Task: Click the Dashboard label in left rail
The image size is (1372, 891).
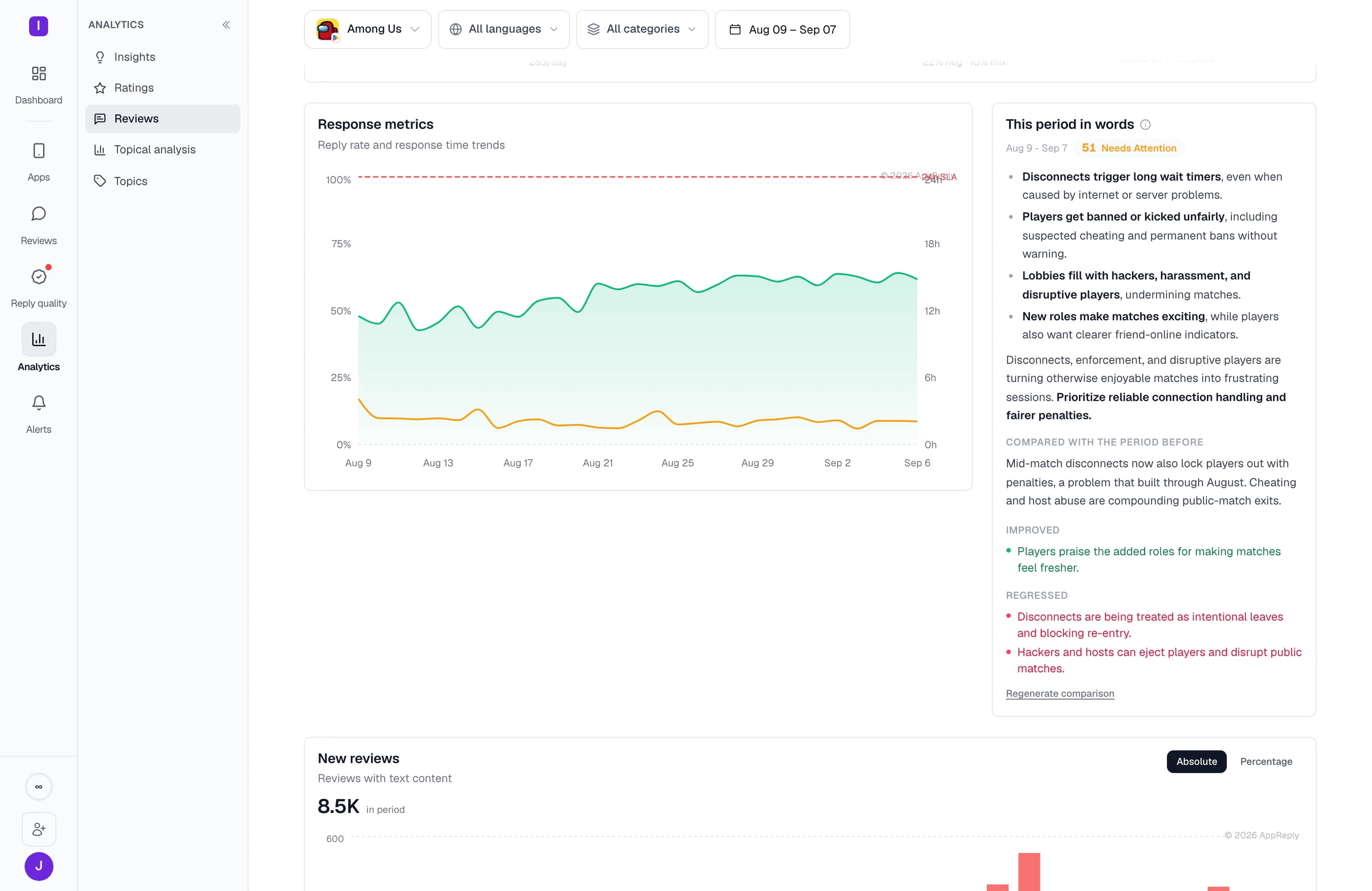Action: pos(39,100)
